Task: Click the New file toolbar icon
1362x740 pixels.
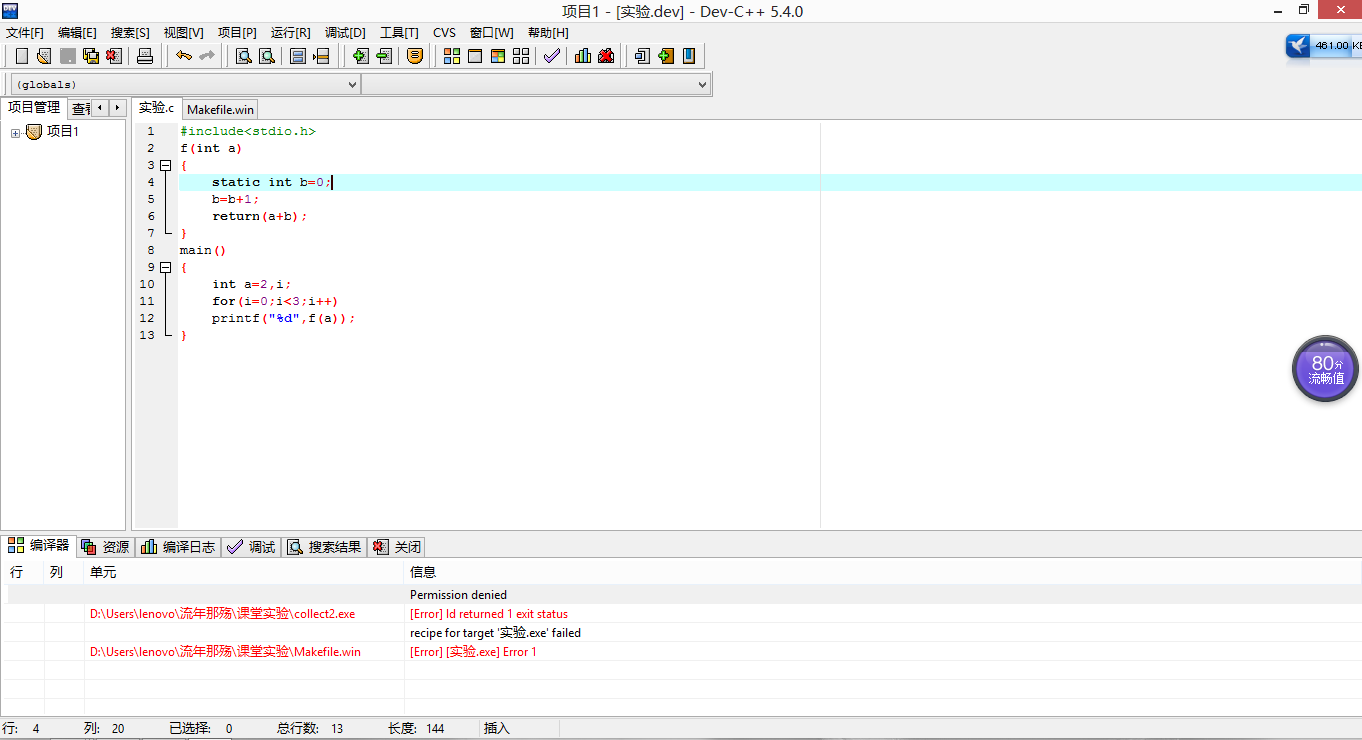Action: 21,56
